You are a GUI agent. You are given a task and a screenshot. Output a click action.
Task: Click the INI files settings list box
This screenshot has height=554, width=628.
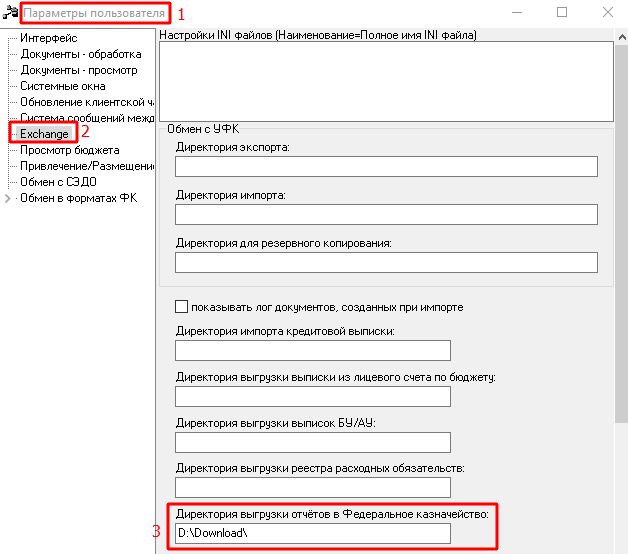[x=386, y=81]
